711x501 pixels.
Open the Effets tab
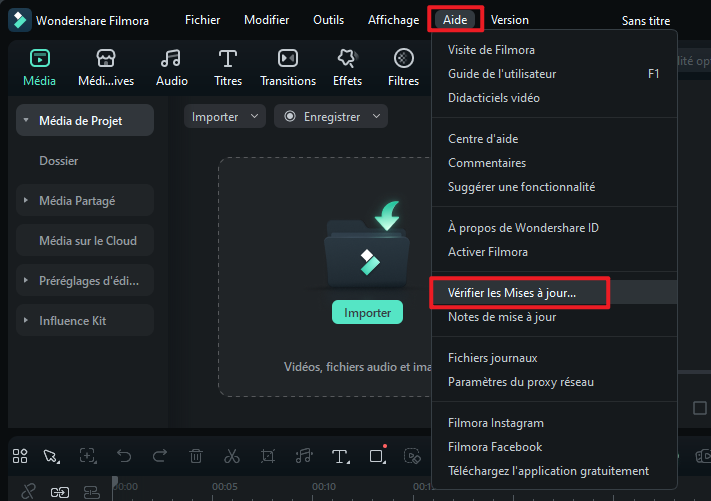(347, 68)
